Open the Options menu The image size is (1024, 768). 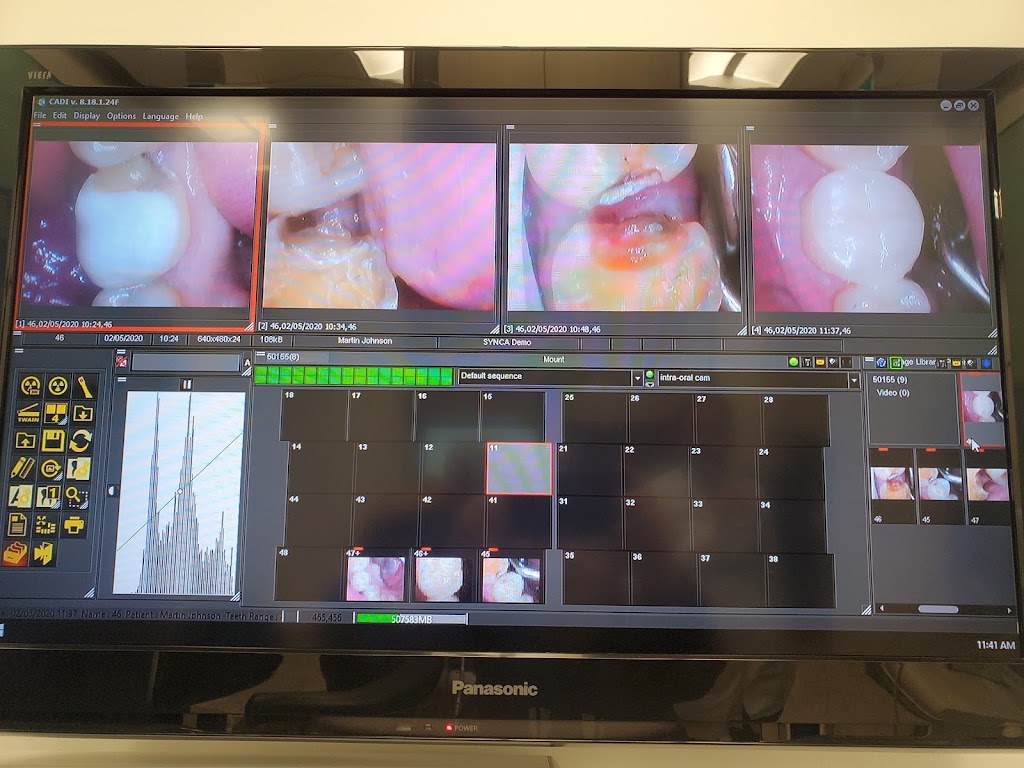tap(121, 116)
